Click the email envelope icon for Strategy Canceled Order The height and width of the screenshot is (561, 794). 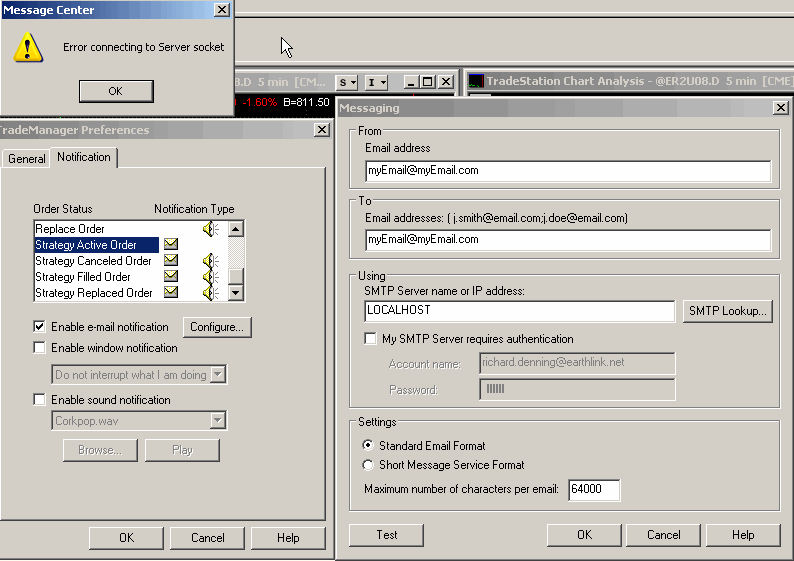(x=171, y=260)
